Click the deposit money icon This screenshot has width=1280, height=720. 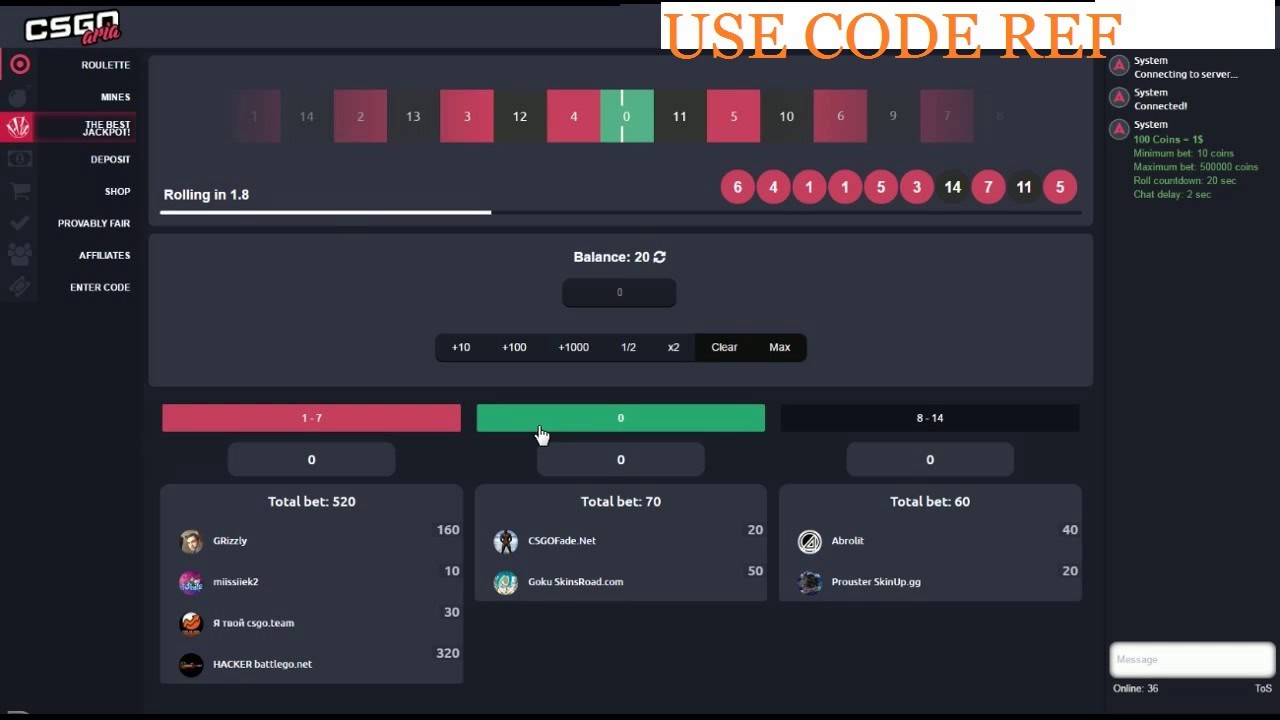[x=19, y=159]
